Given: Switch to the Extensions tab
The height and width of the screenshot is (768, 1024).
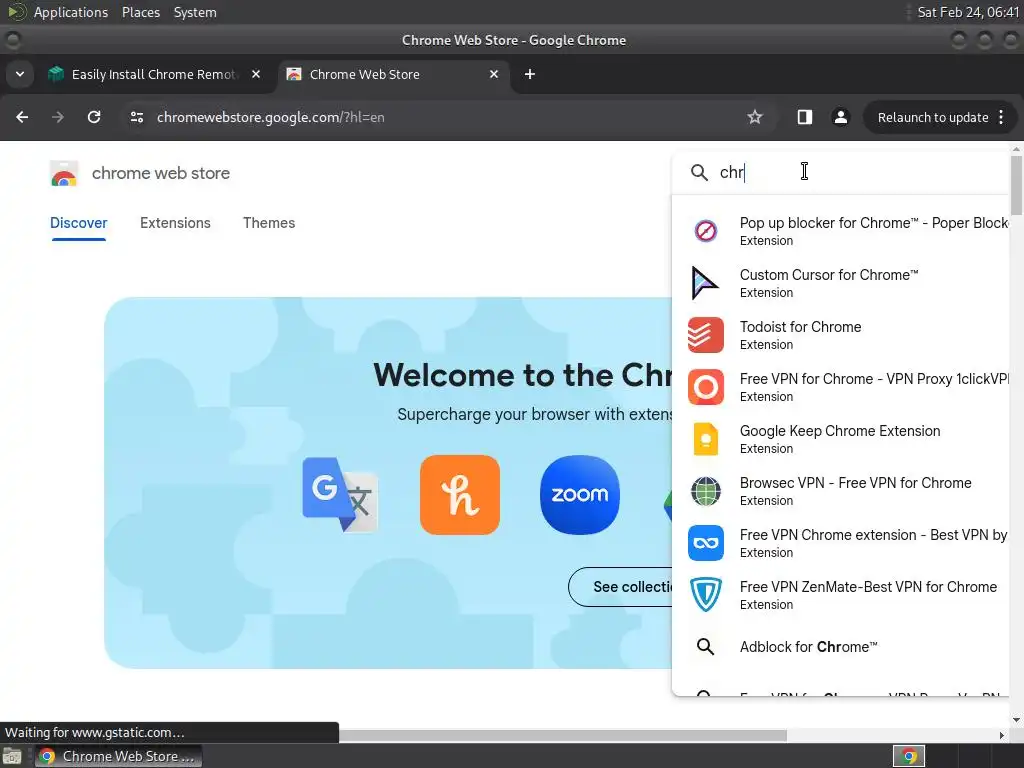Looking at the screenshot, I should coord(175,223).
